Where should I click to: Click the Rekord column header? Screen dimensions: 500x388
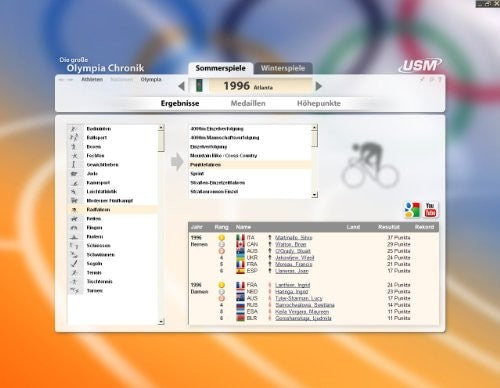tap(424, 227)
